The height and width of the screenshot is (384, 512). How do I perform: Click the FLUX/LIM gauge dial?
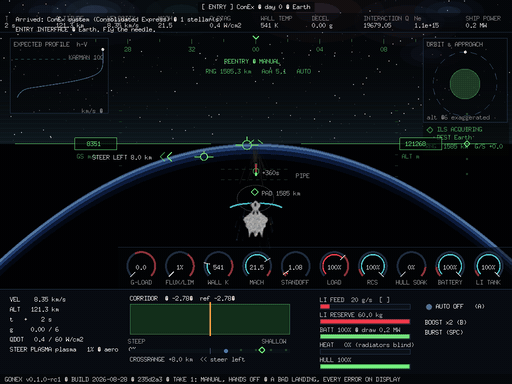point(180,266)
